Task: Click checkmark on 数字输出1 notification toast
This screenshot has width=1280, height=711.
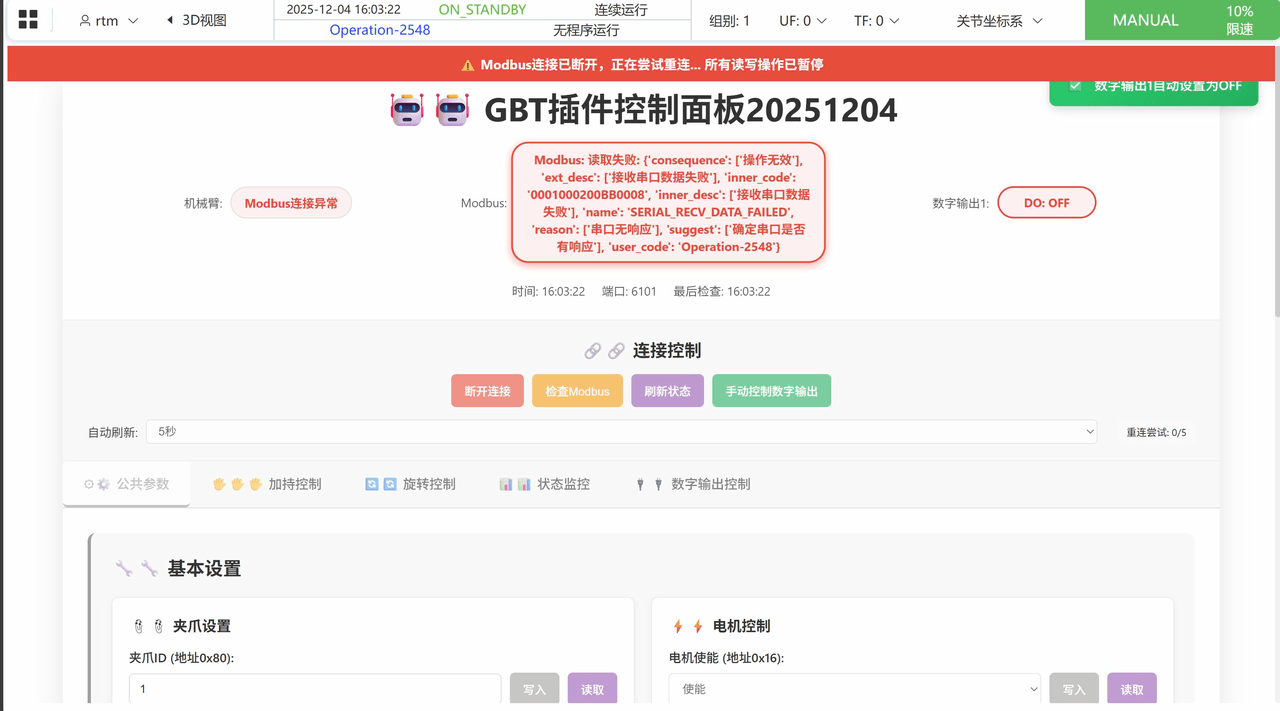Action: click(1075, 86)
